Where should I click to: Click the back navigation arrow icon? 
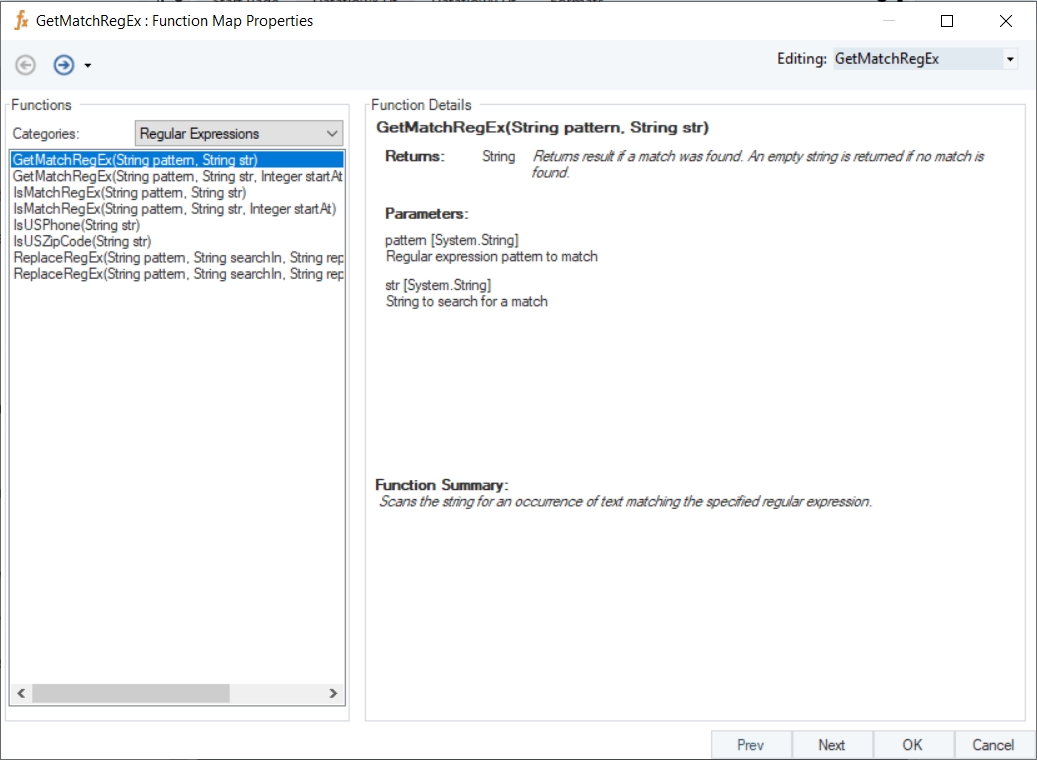pyautogui.click(x=26, y=65)
